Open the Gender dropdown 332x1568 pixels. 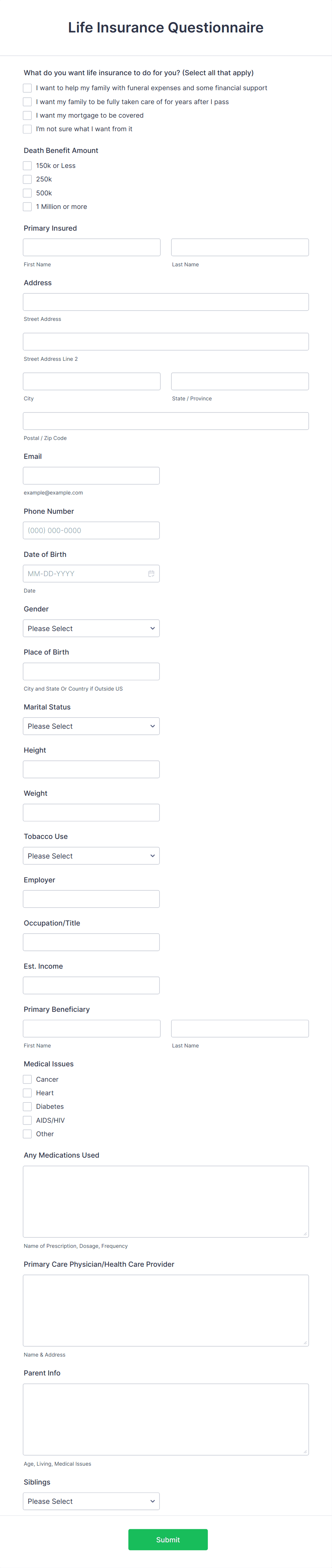(x=91, y=627)
